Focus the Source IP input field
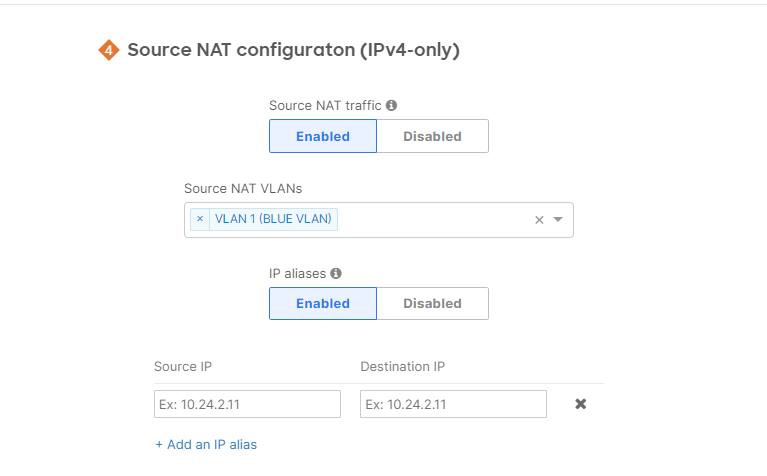Image resolution: width=767 pixels, height=476 pixels. click(248, 404)
